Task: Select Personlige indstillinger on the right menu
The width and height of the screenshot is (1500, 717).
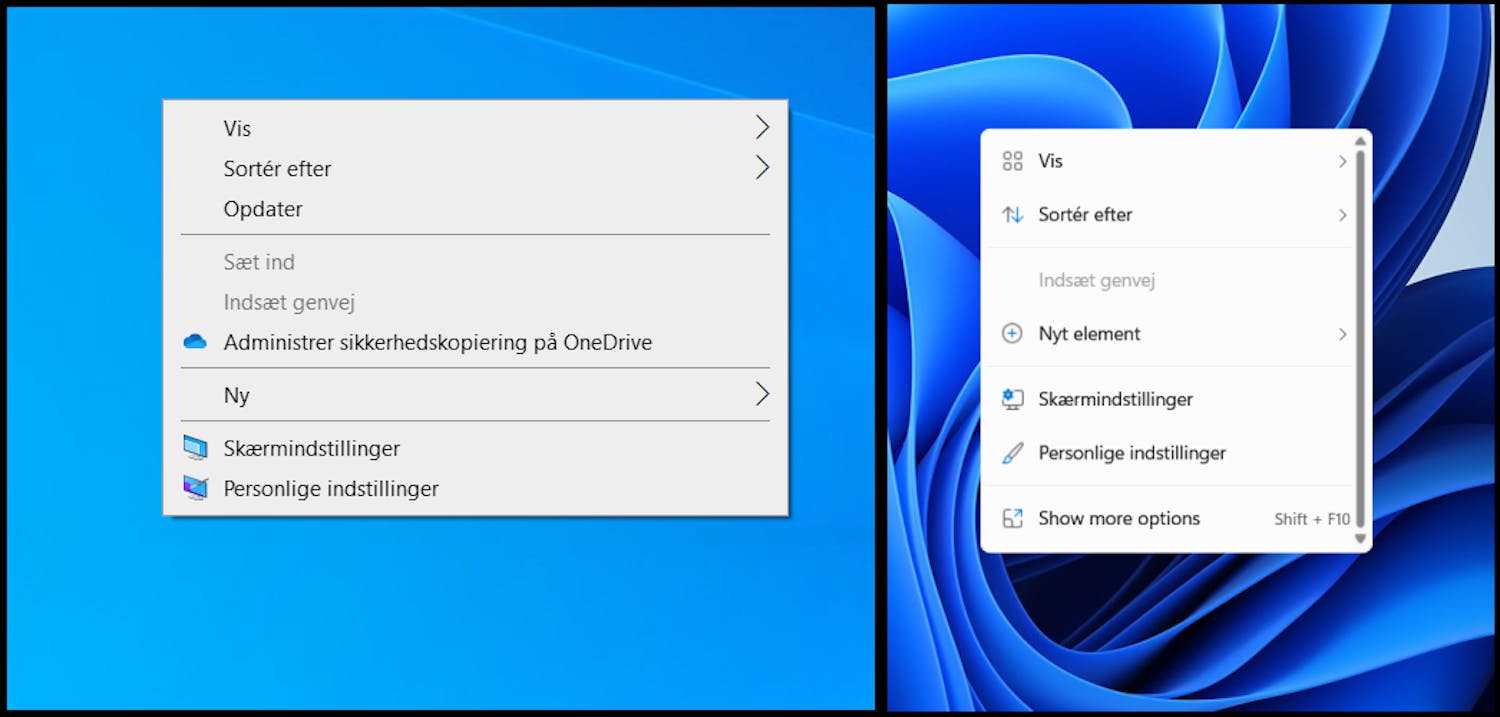Action: (x=1132, y=452)
